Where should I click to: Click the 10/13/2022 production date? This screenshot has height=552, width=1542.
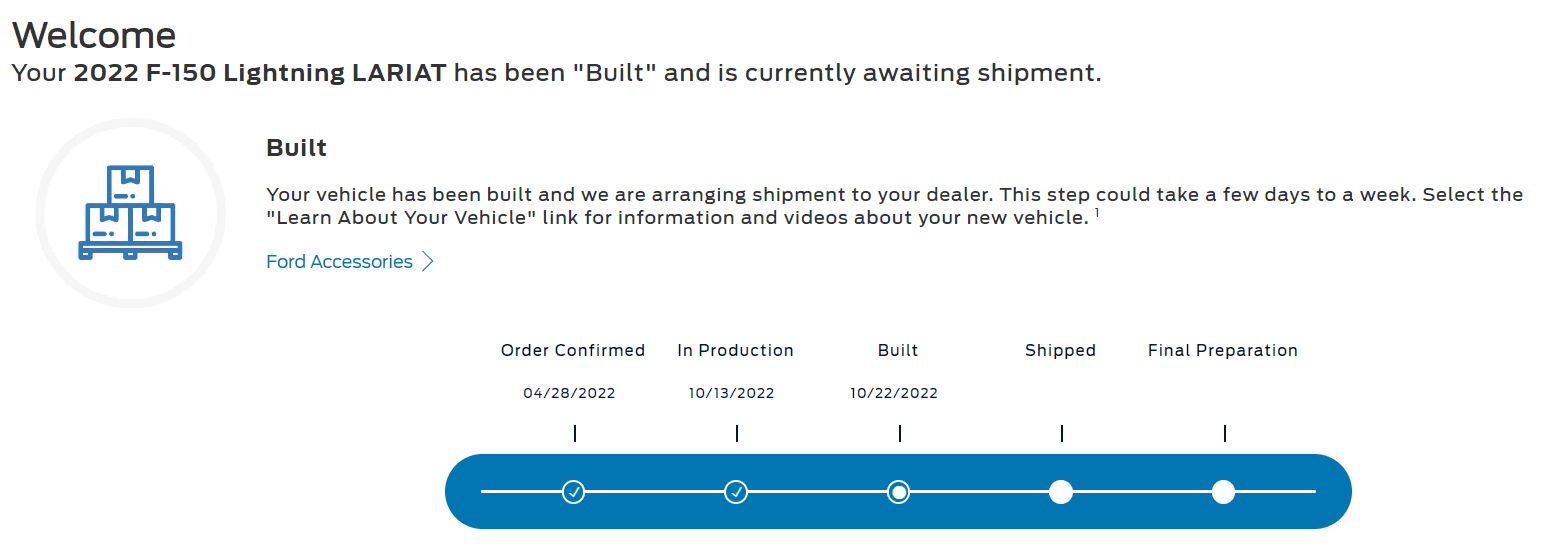point(731,394)
